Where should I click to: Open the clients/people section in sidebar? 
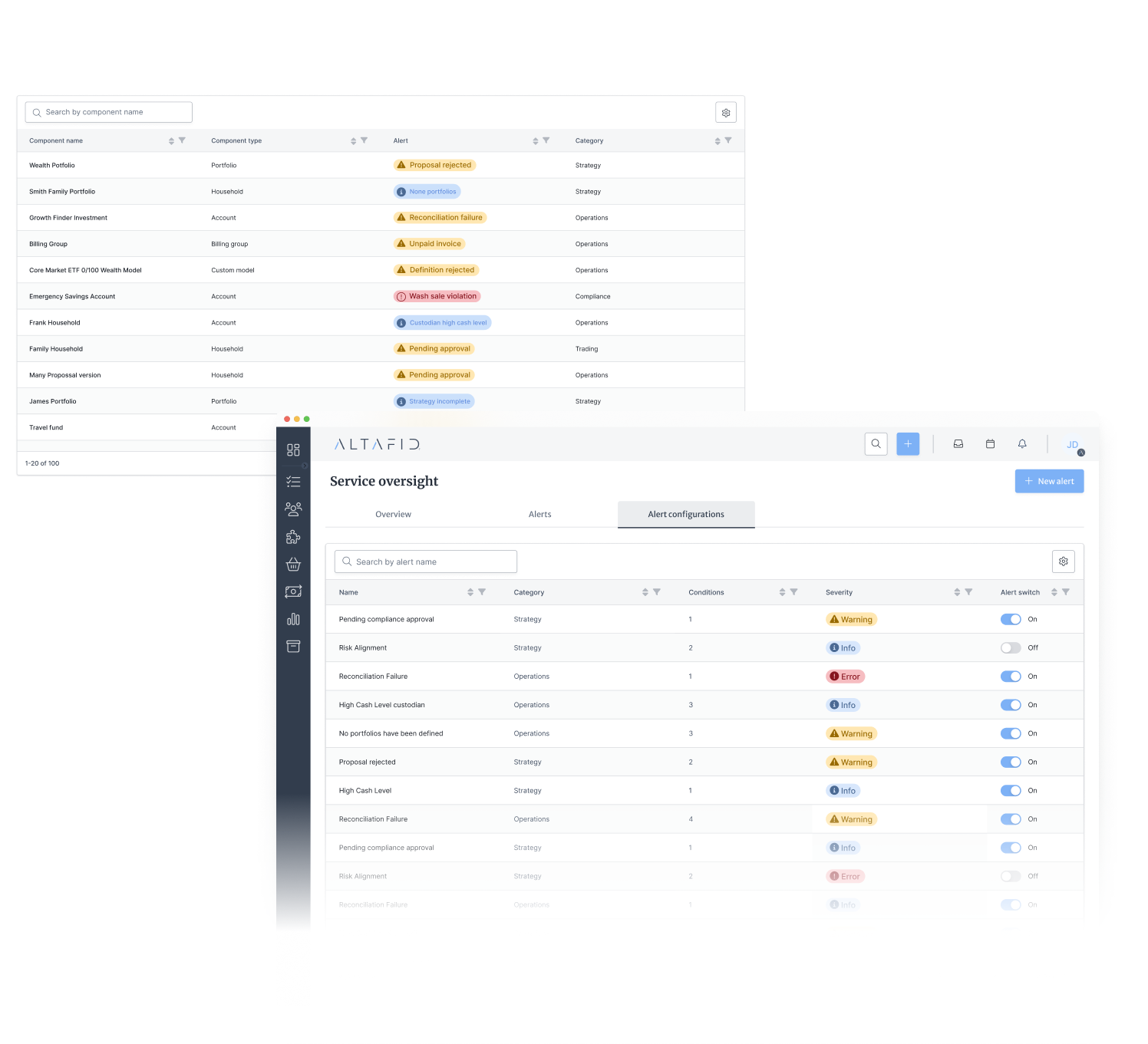click(x=293, y=509)
